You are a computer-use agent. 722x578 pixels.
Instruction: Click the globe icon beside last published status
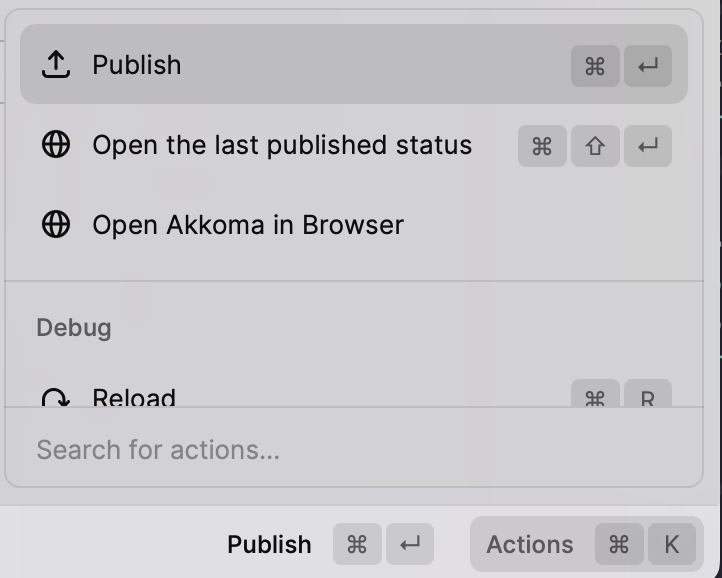click(x=56, y=145)
